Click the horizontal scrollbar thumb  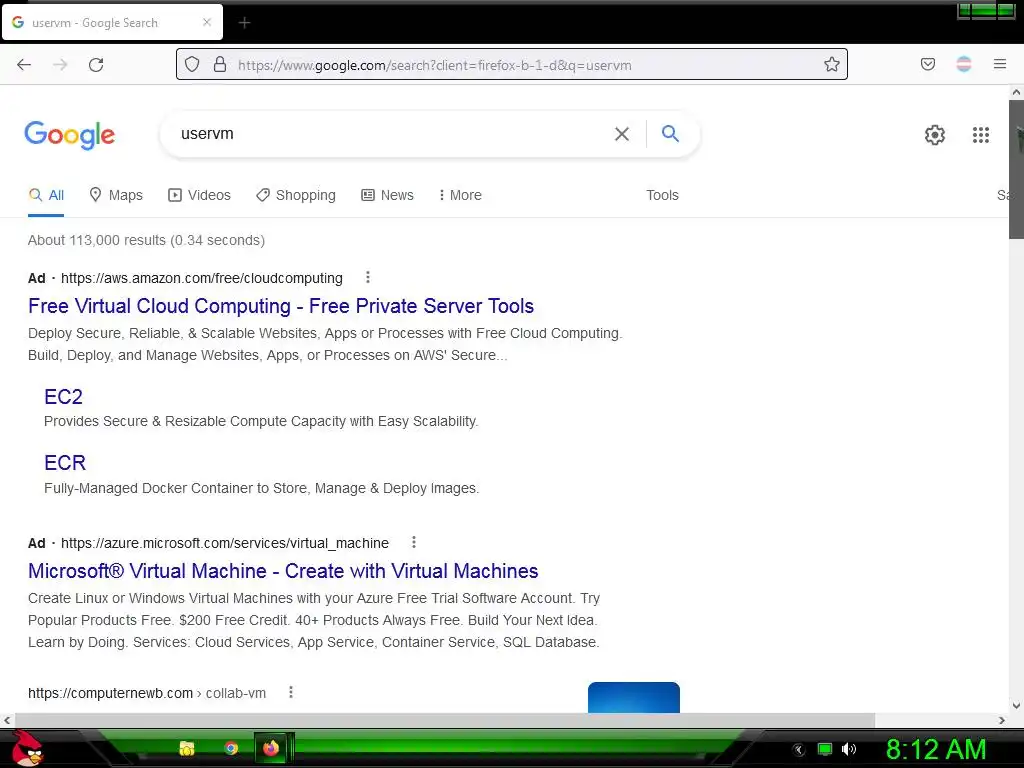point(444,720)
